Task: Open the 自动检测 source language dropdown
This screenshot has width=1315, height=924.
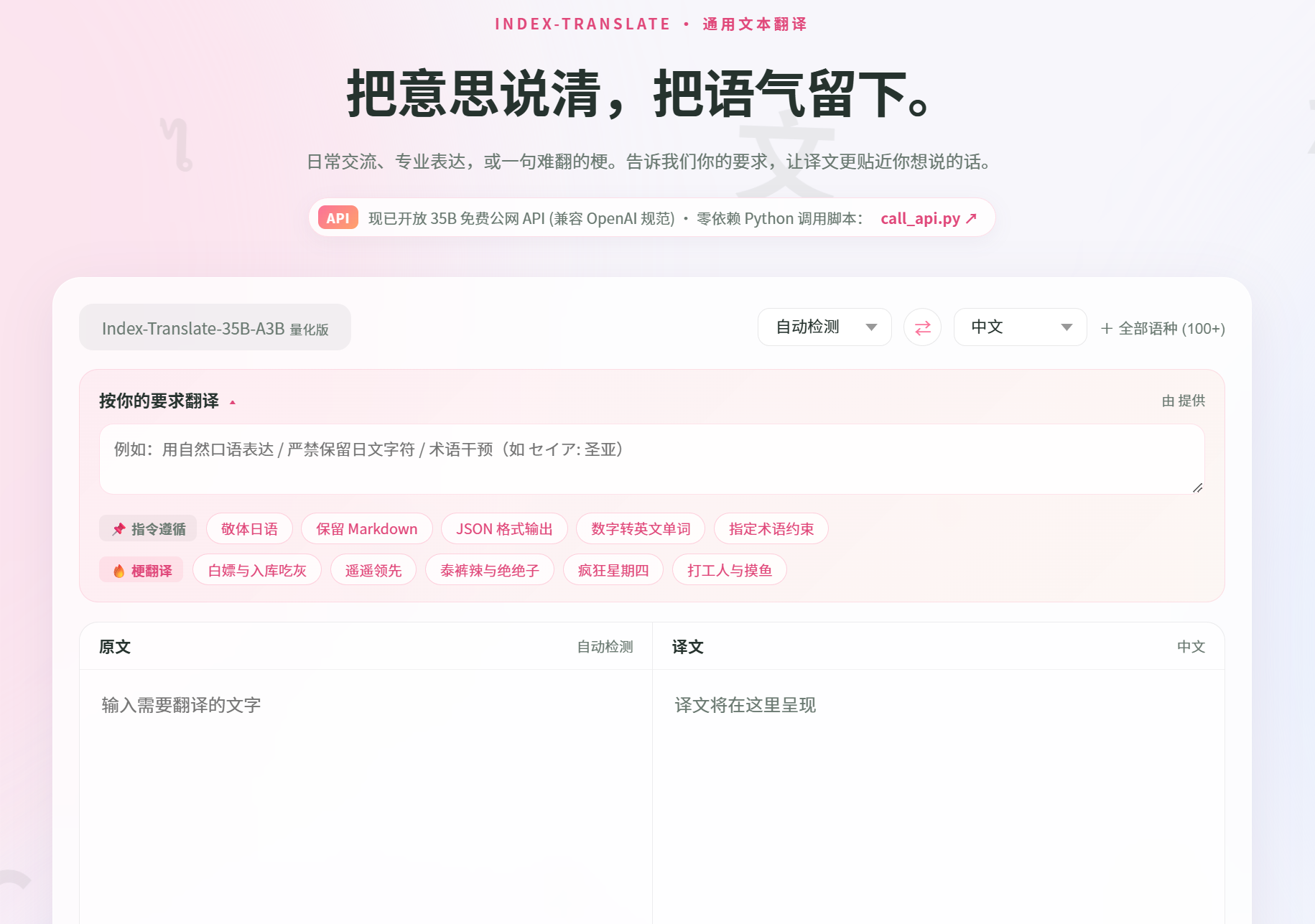Action: (x=824, y=327)
